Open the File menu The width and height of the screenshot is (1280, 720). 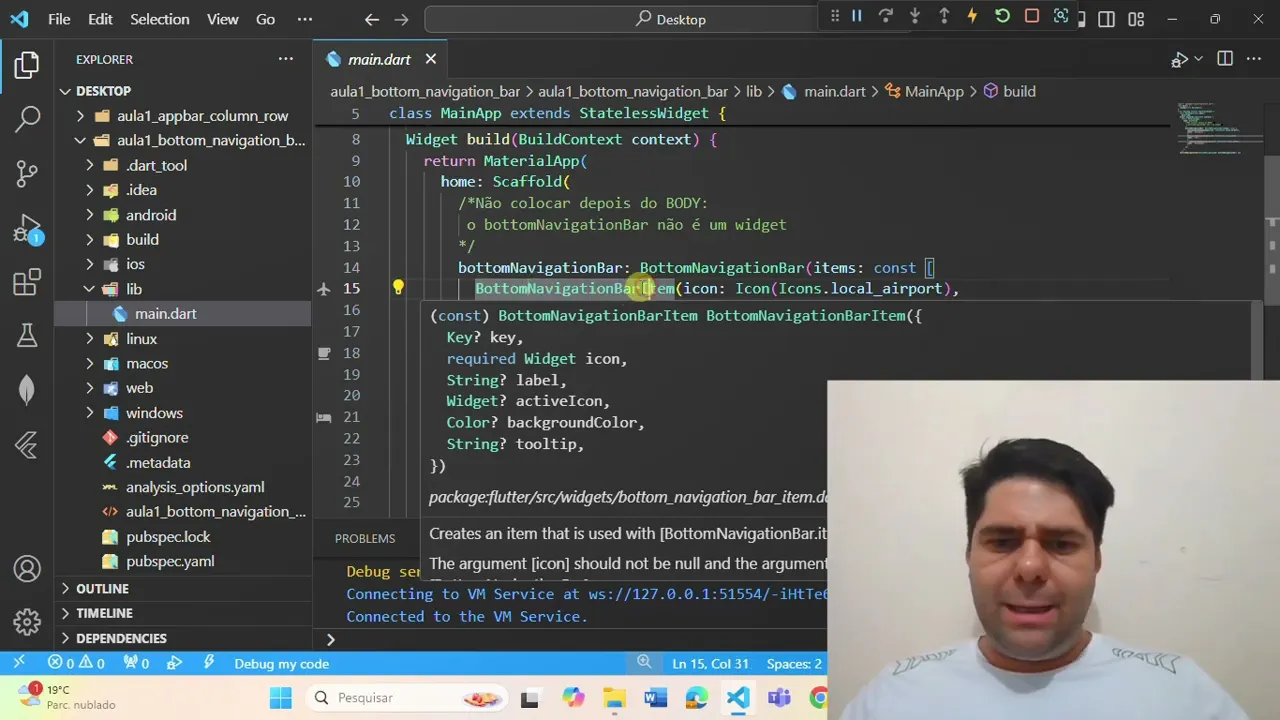(x=59, y=19)
